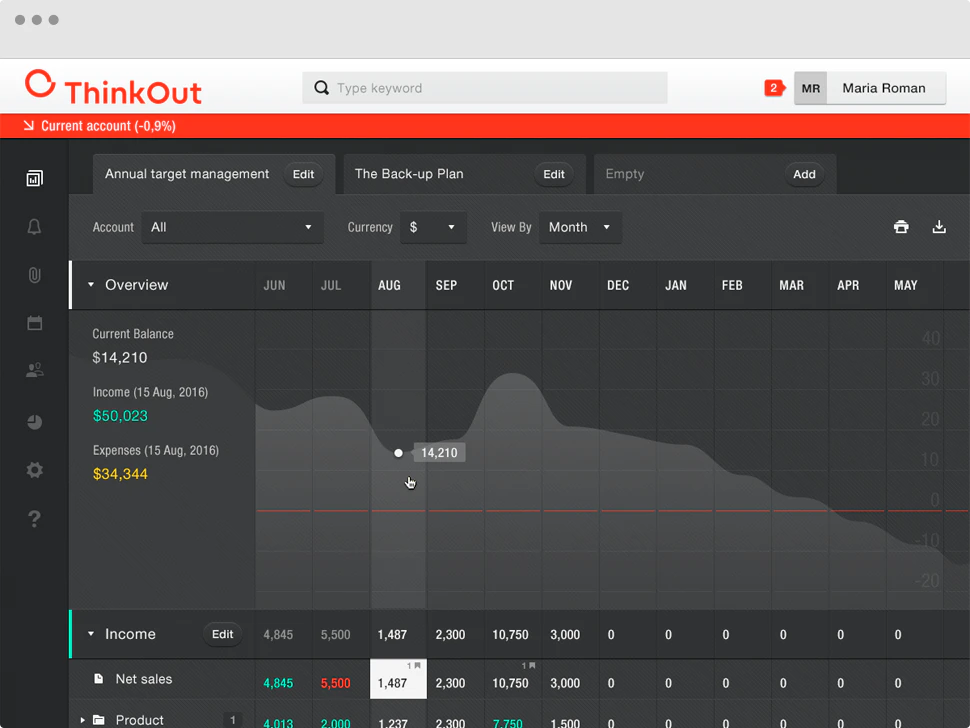
Task: Open attachments paperclip sidebar icon
Action: tap(35, 275)
